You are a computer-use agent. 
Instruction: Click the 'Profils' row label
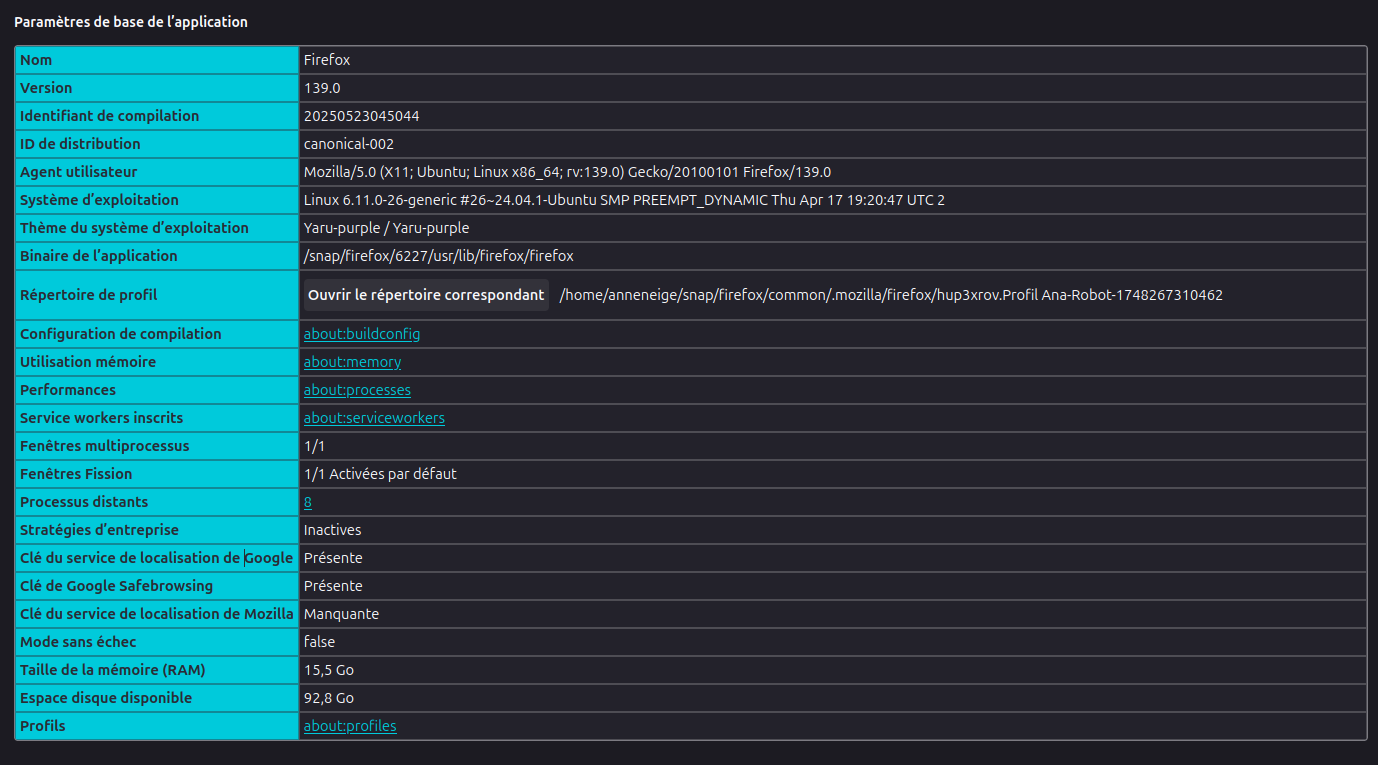coord(43,726)
